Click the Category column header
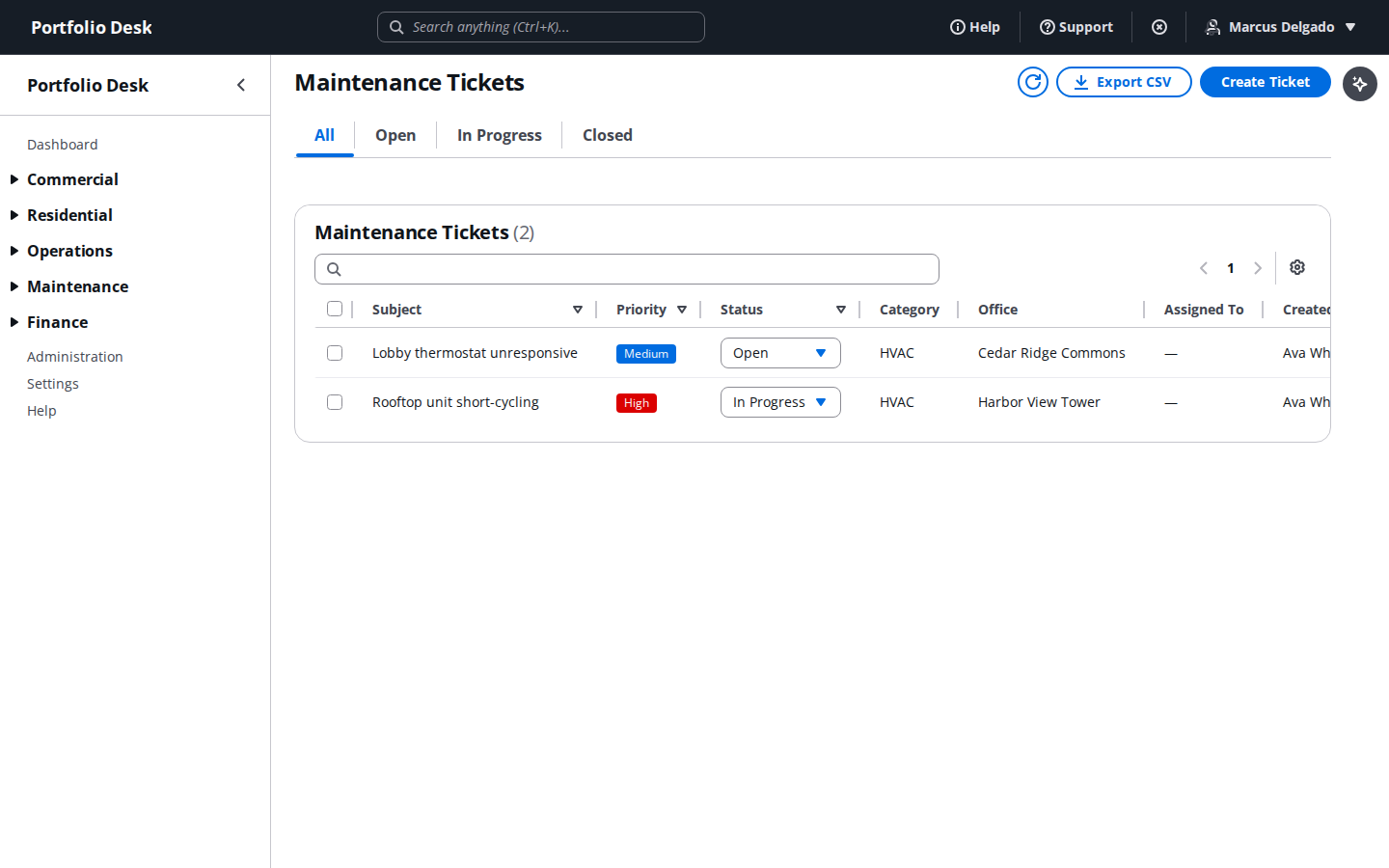1389x868 pixels. tap(910, 310)
